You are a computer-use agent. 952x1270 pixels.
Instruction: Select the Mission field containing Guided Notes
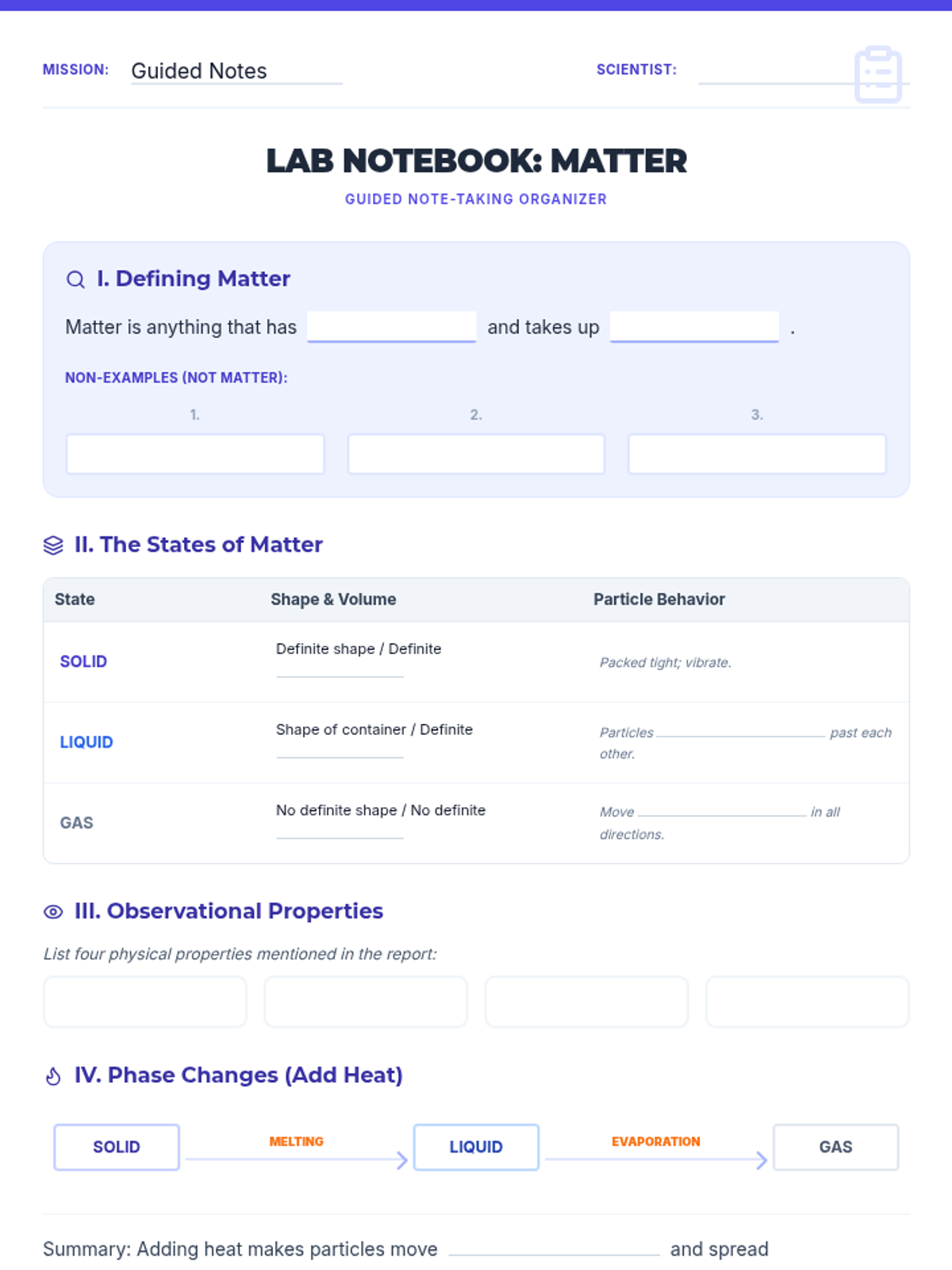(236, 71)
